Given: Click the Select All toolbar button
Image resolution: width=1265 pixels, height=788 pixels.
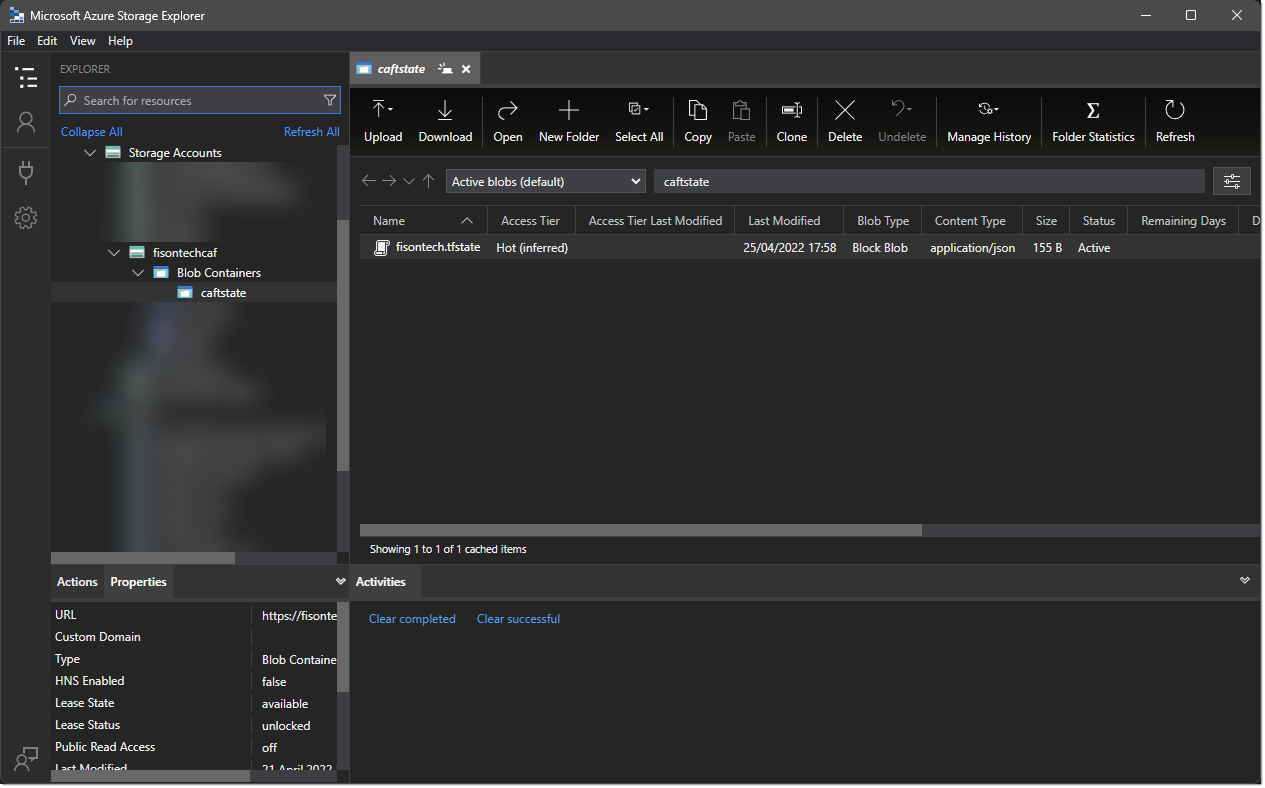Looking at the screenshot, I should click(x=639, y=122).
